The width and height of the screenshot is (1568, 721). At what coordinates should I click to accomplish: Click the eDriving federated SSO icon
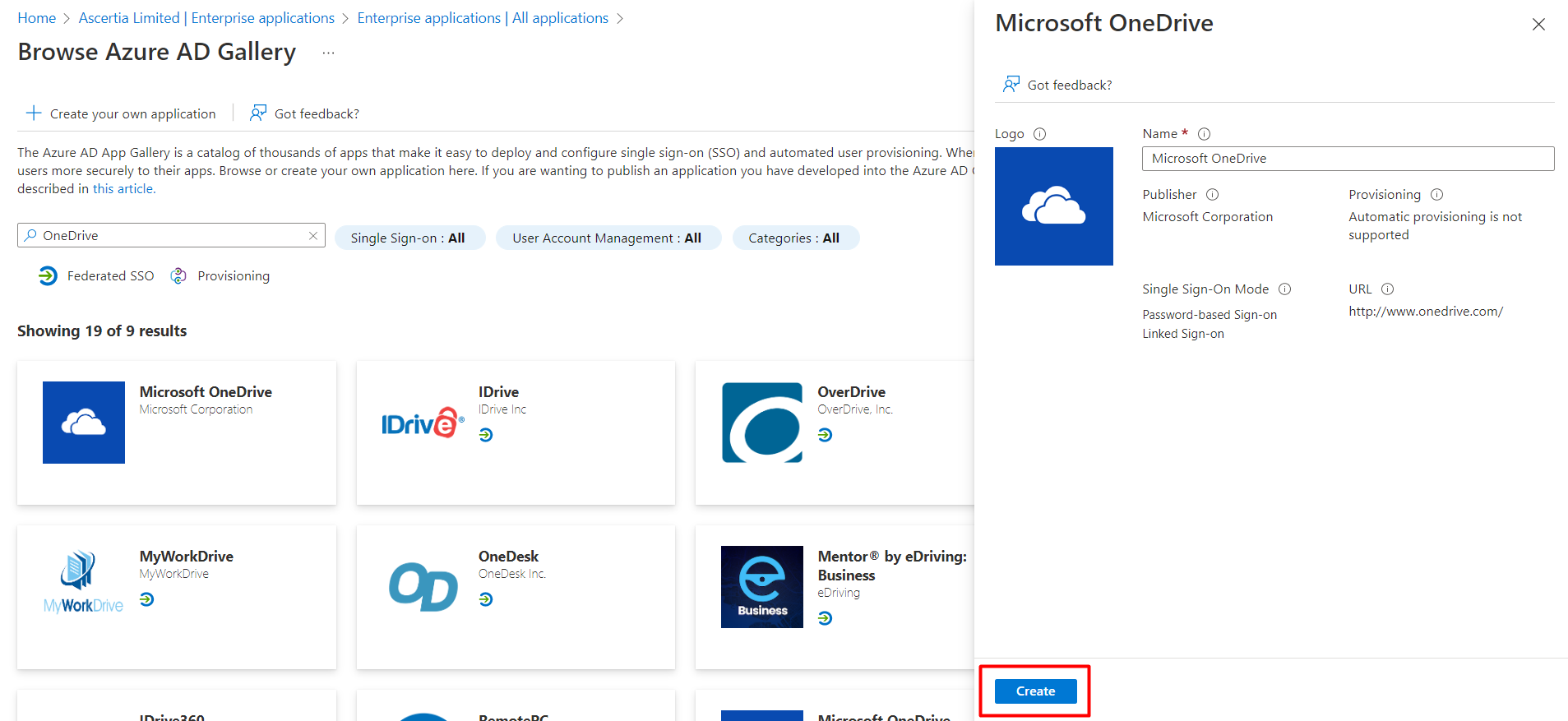[x=825, y=618]
